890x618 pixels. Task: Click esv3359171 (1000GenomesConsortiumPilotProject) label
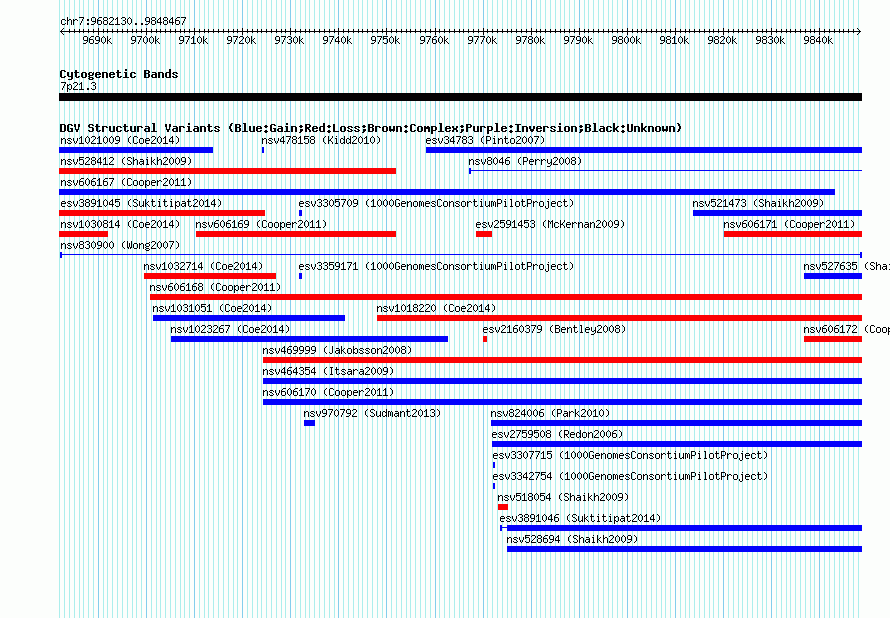[436, 266]
